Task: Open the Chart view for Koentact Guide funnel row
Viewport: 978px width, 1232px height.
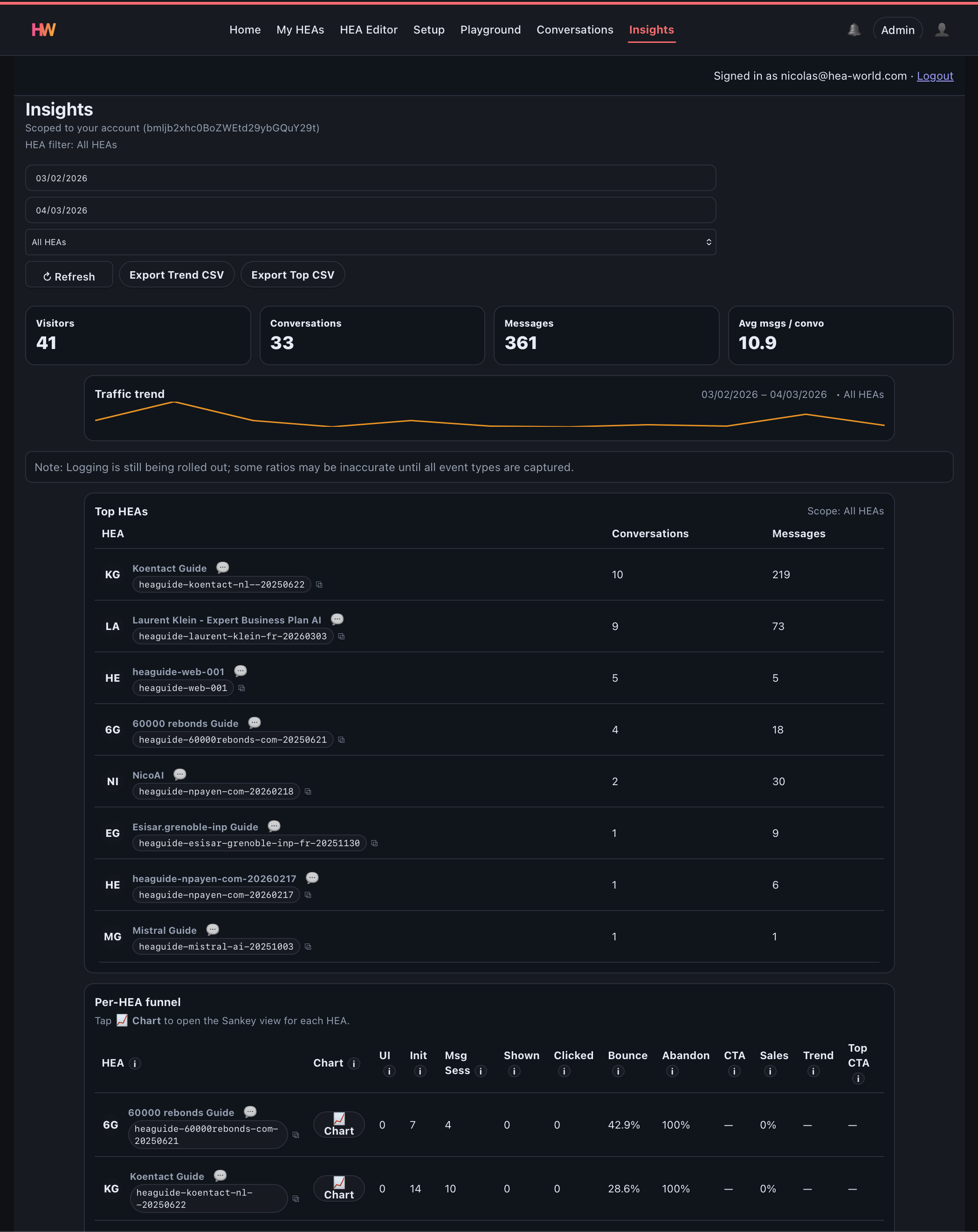Action: tap(339, 1188)
